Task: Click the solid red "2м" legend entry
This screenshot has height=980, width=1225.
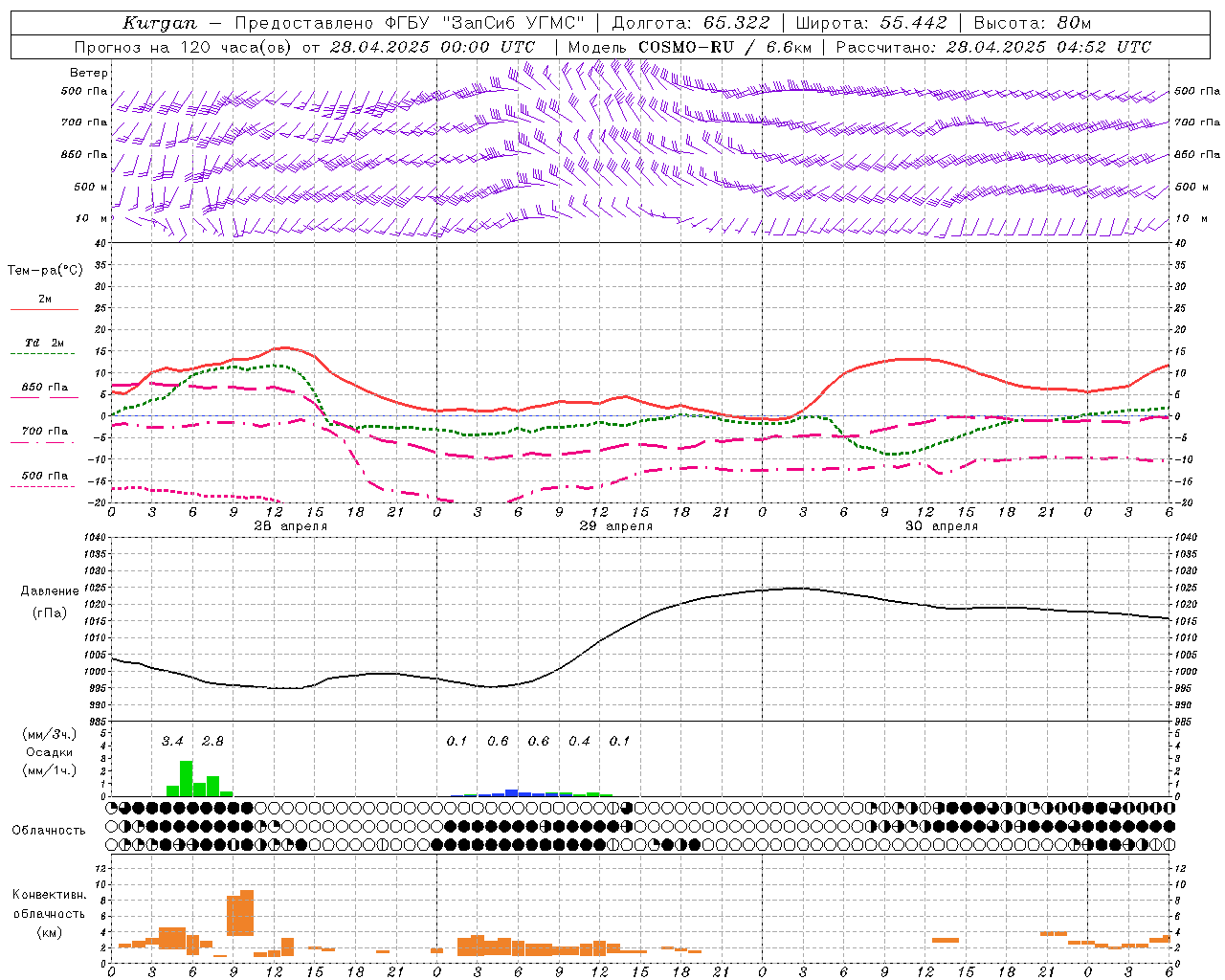Action: click(45, 300)
